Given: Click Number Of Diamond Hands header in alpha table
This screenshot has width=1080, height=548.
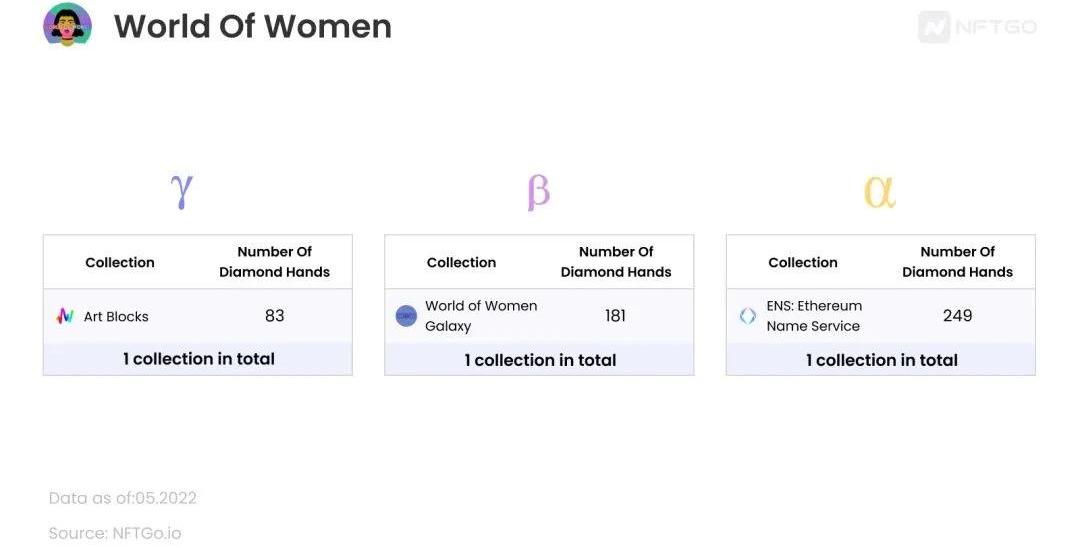Looking at the screenshot, I should point(957,262).
